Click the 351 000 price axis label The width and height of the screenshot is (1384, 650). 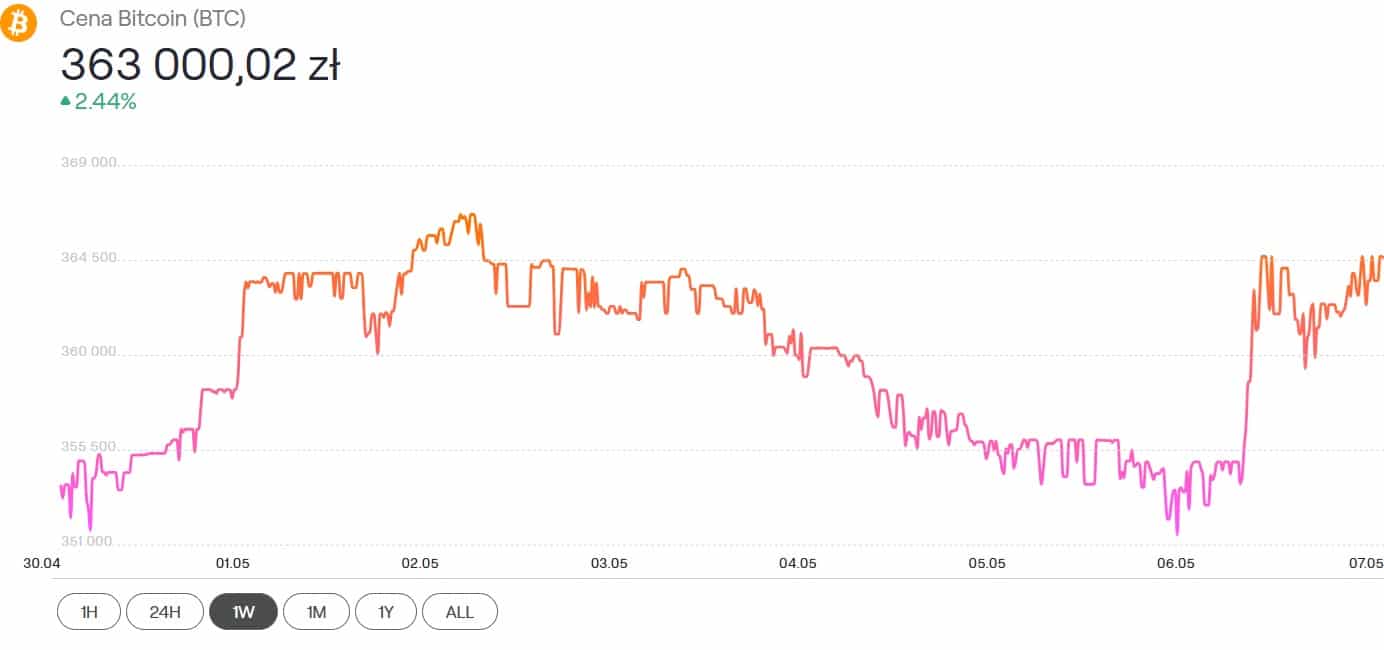coord(89,542)
